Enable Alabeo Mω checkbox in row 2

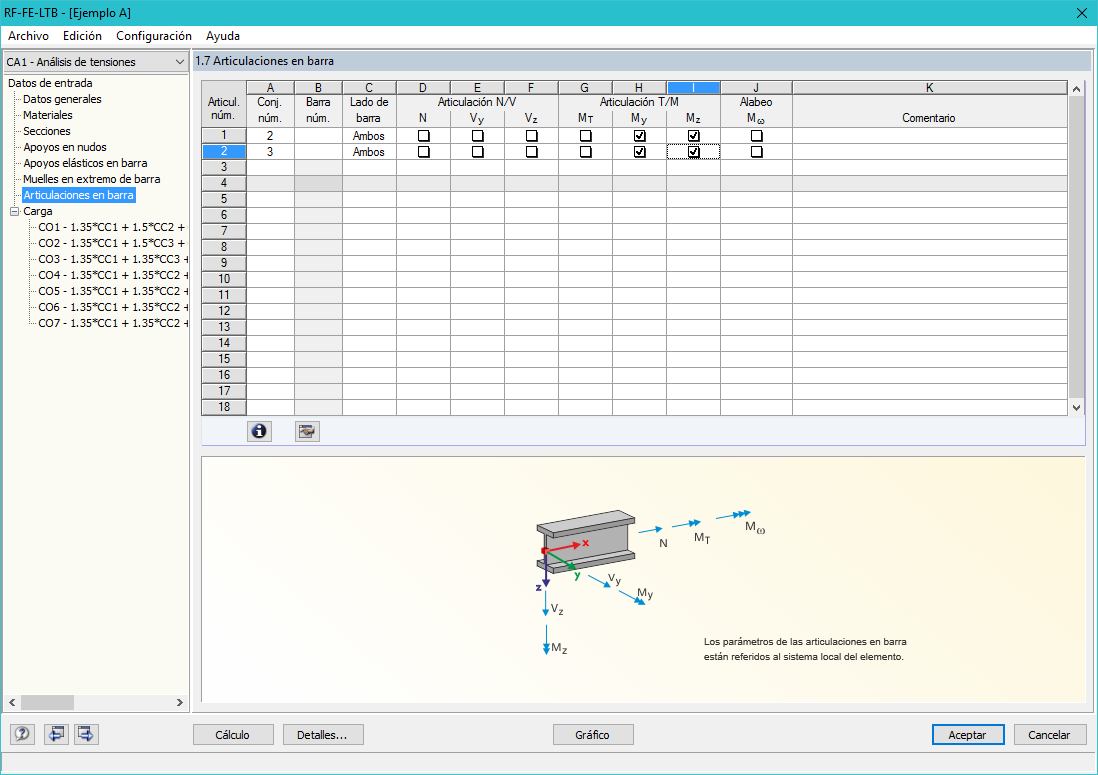pyautogui.click(x=756, y=152)
